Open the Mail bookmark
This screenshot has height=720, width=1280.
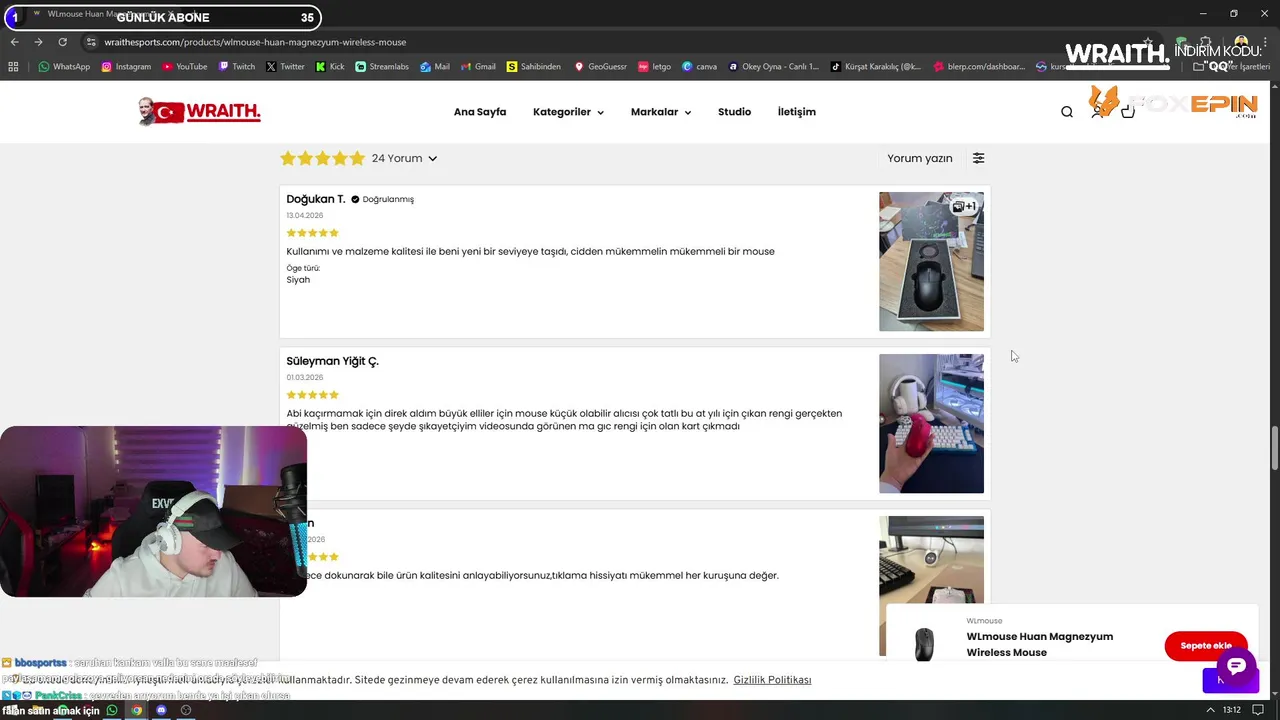pos(435,67)
